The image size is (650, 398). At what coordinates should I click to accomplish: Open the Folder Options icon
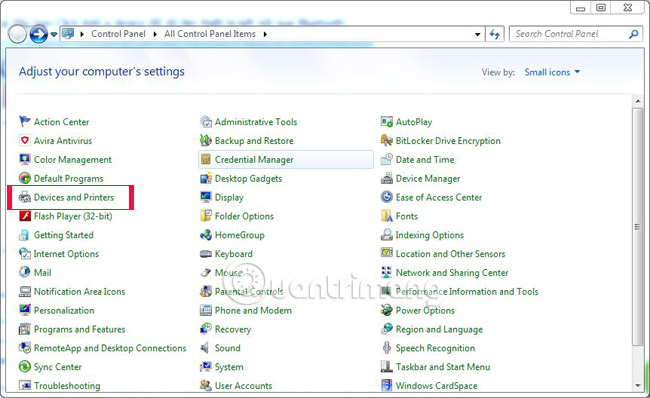[206, 216]
